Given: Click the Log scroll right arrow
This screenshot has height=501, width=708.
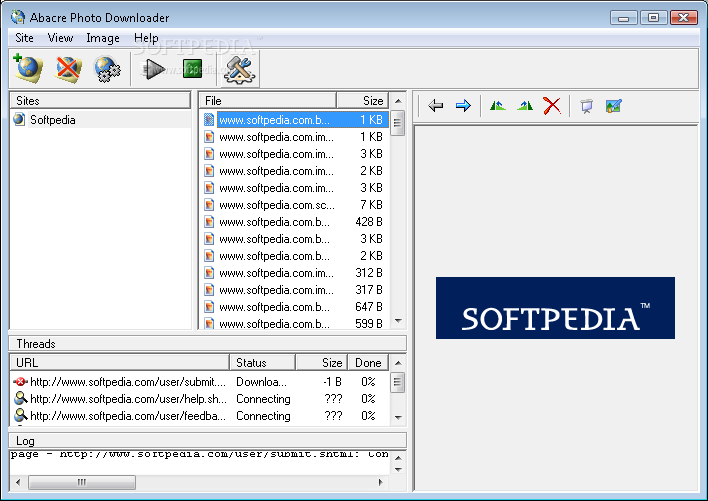Looking at the screenshot, I should tap(381, 482).
